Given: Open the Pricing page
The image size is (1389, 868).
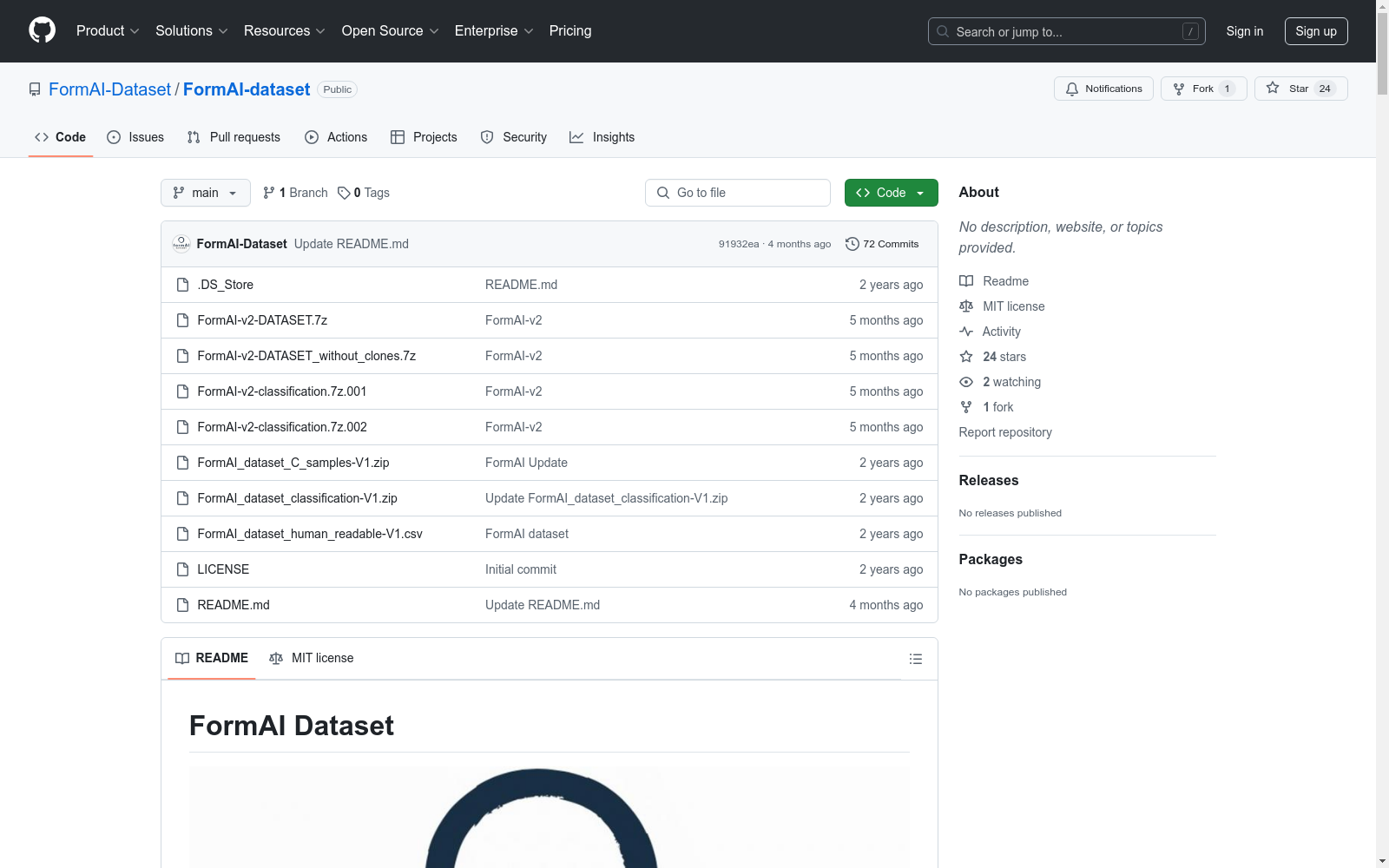Looking at the screenshot, I should pyautogui.click(x=570, y=31).
